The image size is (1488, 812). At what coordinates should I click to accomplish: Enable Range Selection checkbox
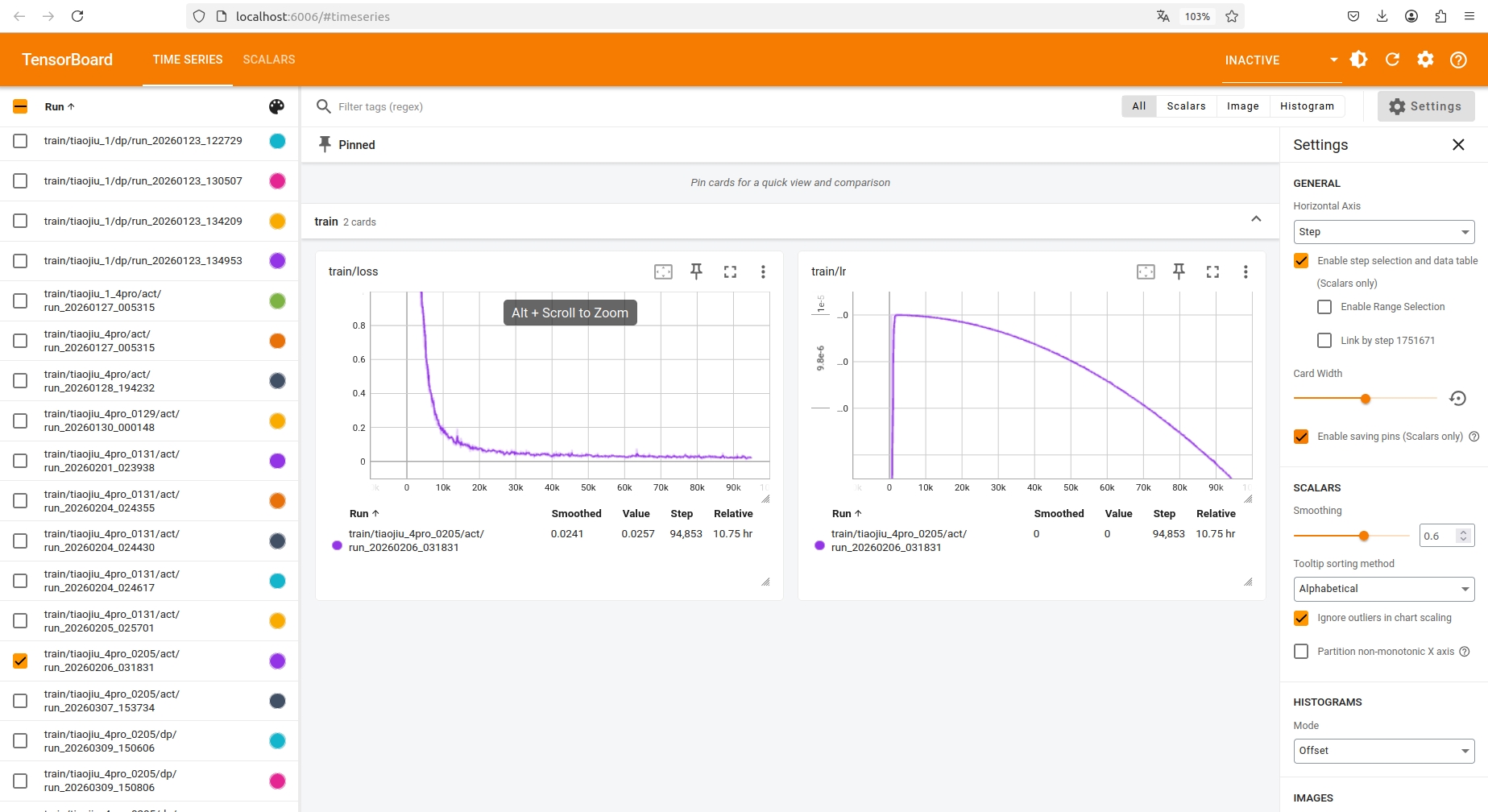tap(1324, 307)
